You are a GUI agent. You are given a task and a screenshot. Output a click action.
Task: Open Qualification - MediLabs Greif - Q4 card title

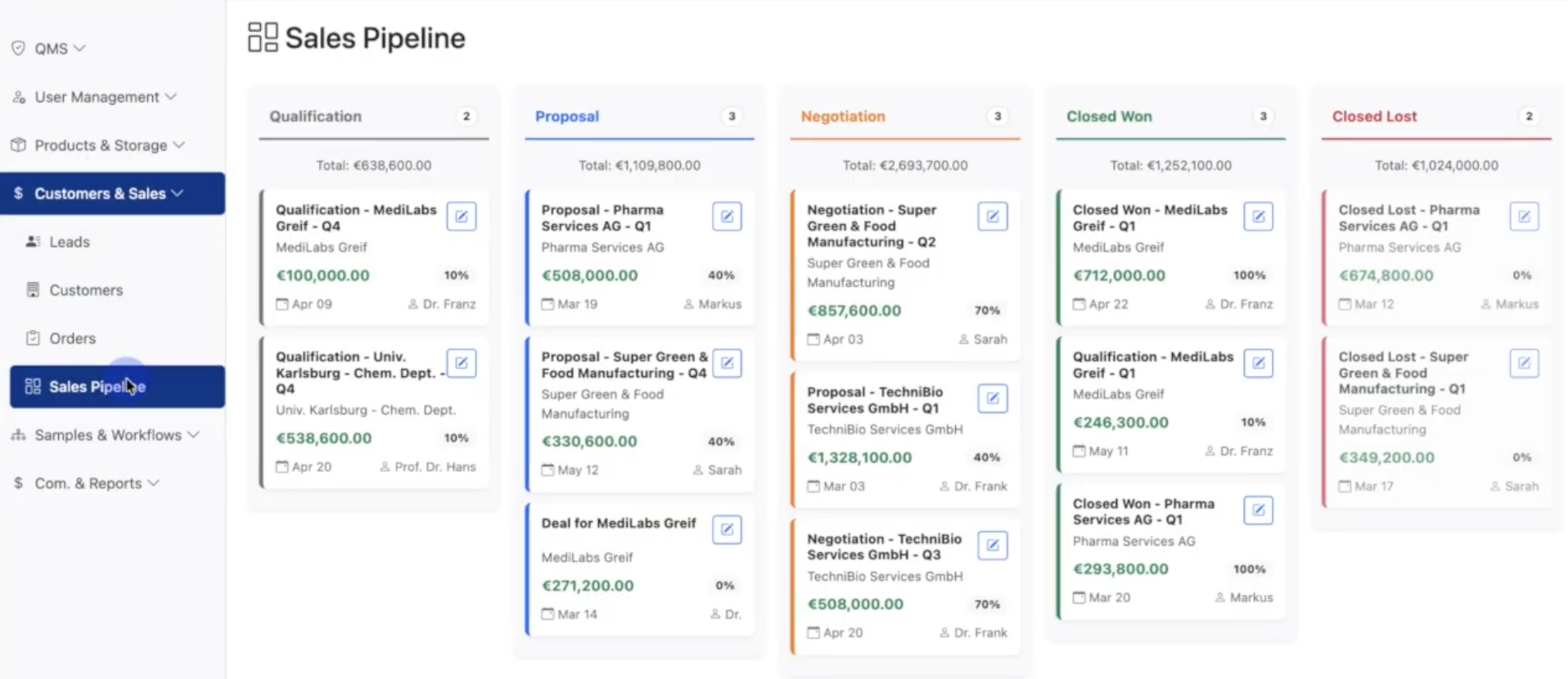click(356, 218)
